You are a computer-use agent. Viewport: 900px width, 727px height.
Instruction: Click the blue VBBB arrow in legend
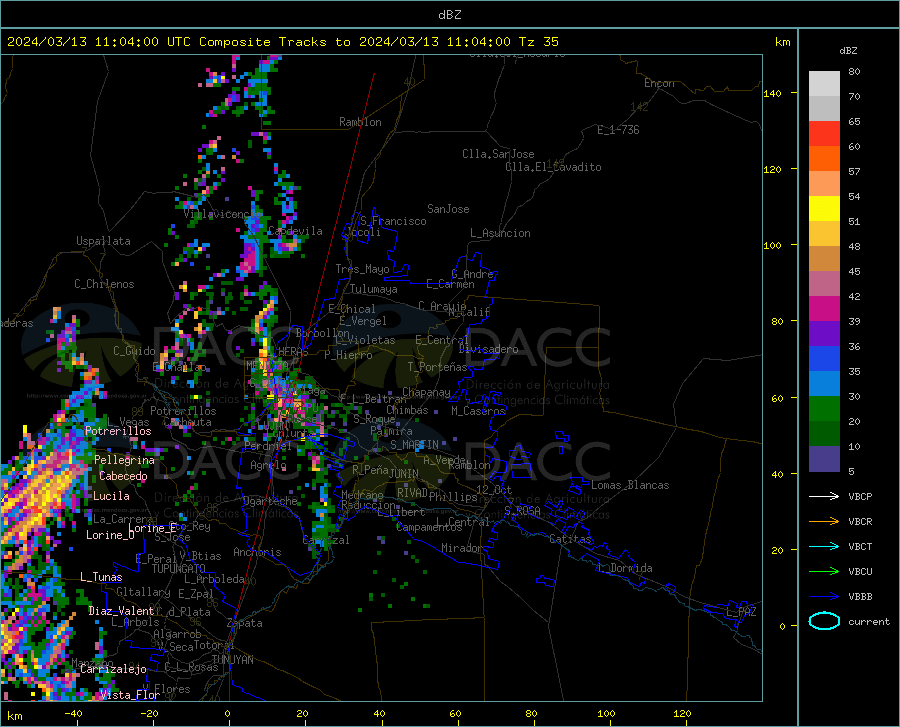point(824,597)
